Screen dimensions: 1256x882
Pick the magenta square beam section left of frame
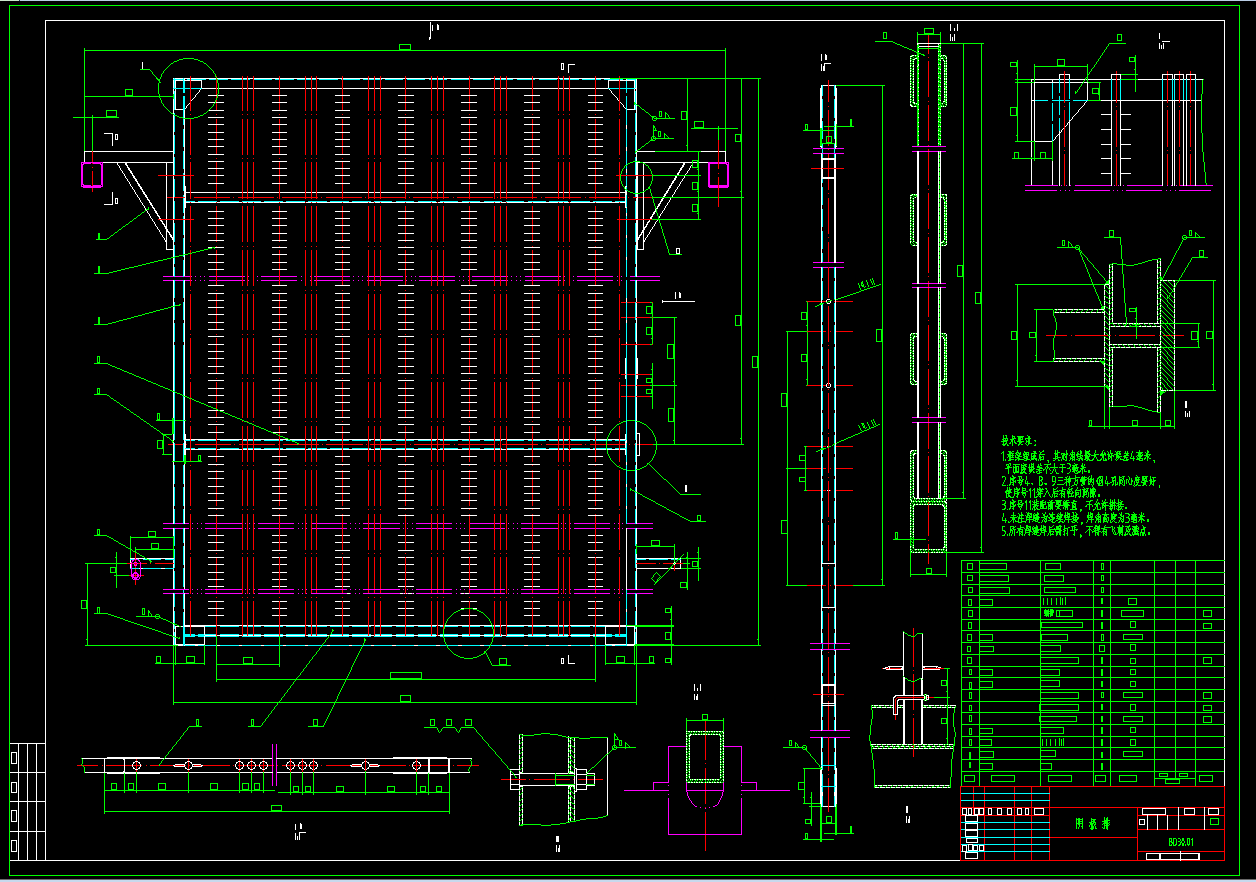coord(92,174)
